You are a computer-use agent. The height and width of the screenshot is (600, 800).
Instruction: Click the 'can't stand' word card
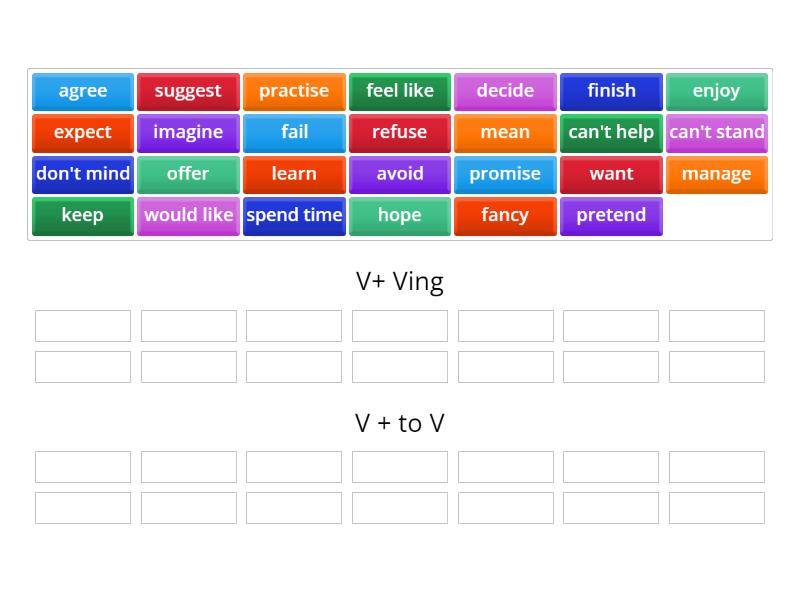point(717,132)
